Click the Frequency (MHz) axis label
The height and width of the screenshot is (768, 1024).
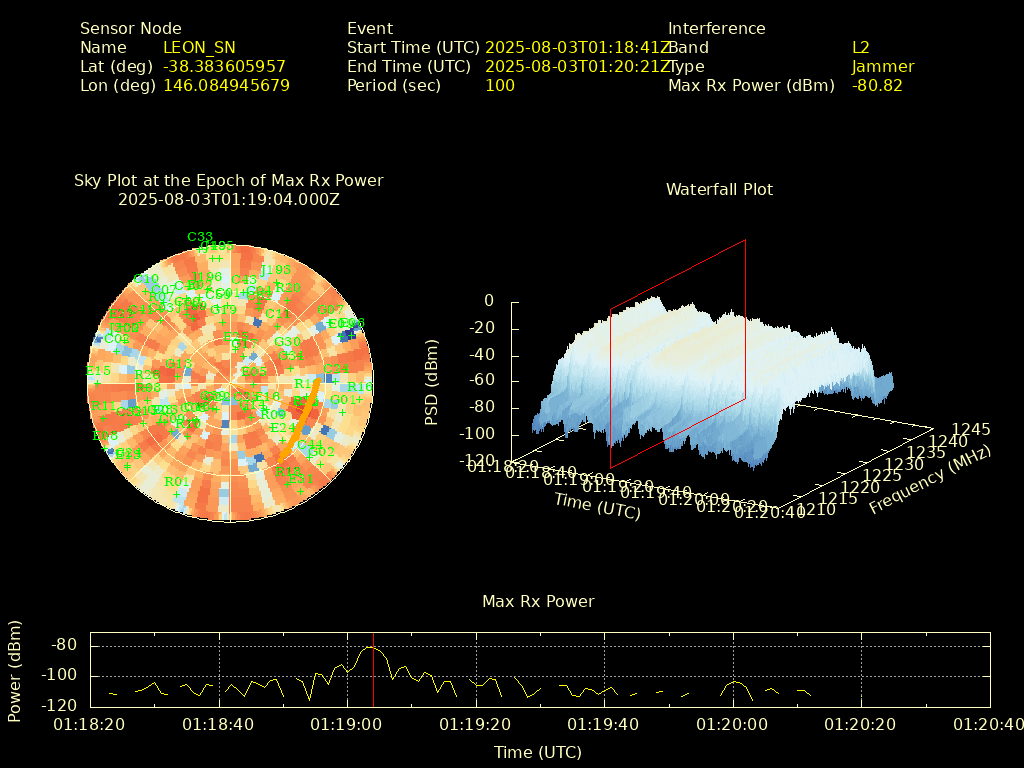929,481
